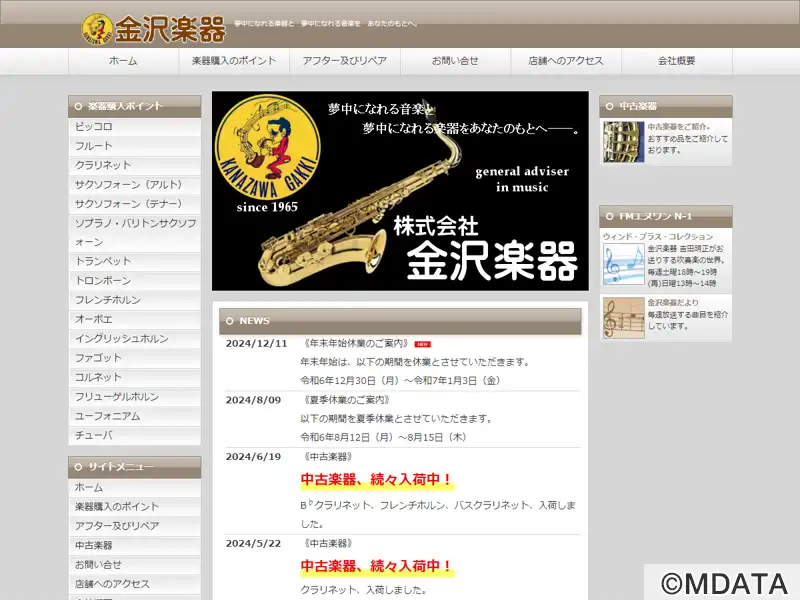Screen dimensions: 800x600
Task: Click クラリネット、入荷しました。 news text
Action: pos(364,590)
